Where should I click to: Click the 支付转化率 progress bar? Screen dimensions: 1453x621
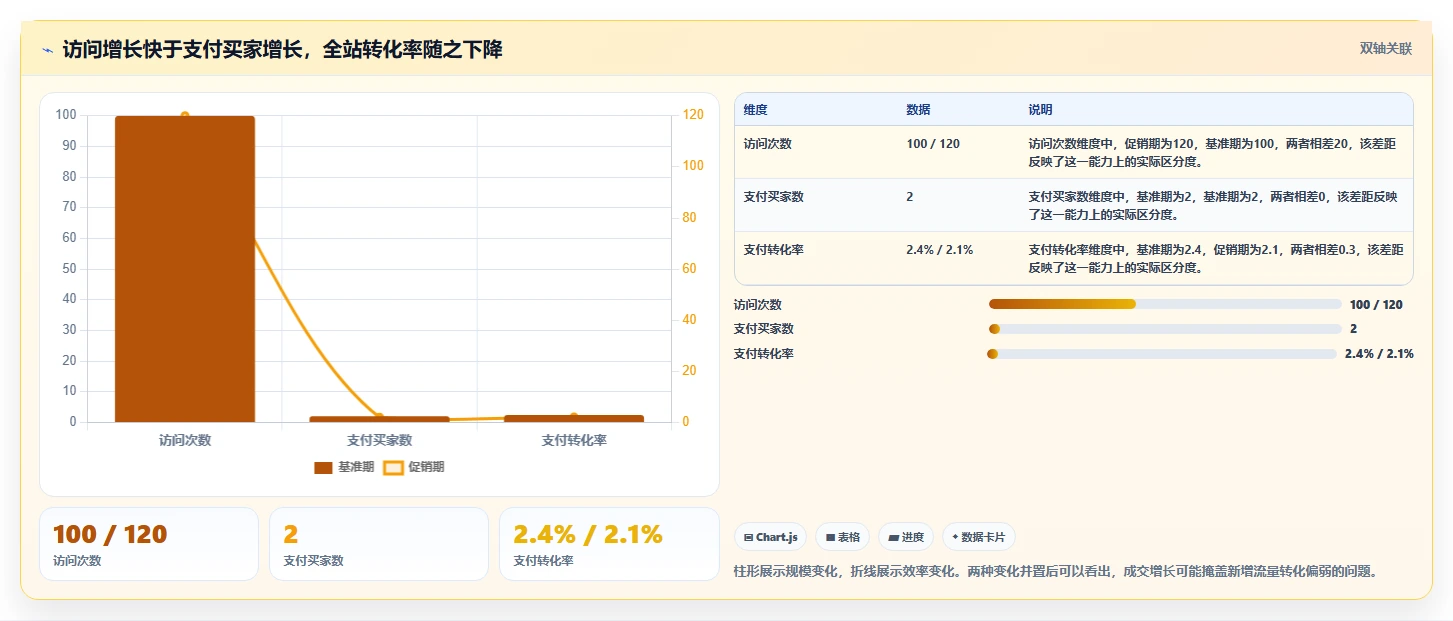(x=1162, y=354)
